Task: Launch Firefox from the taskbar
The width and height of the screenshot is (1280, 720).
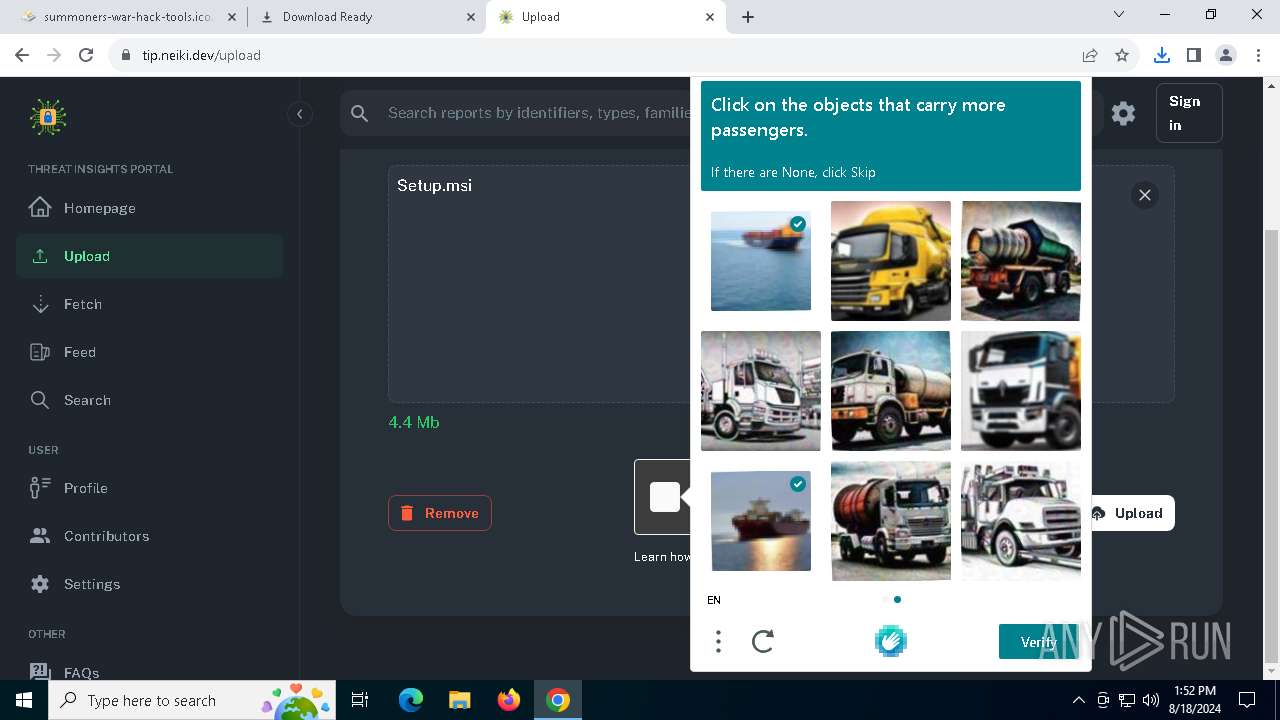Action: click(x=509, y=700)
